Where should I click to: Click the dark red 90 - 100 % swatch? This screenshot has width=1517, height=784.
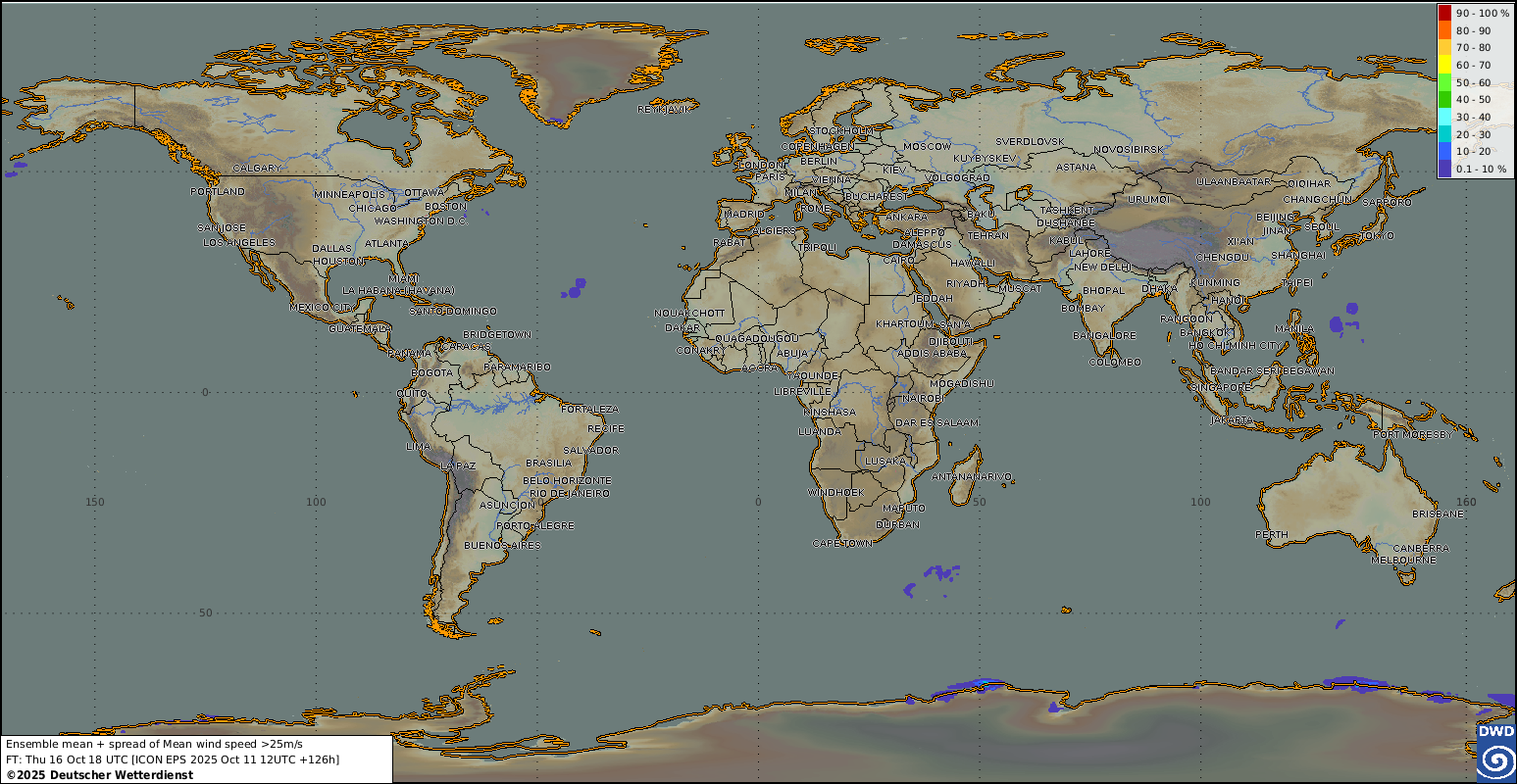[x=1444, y=14]
